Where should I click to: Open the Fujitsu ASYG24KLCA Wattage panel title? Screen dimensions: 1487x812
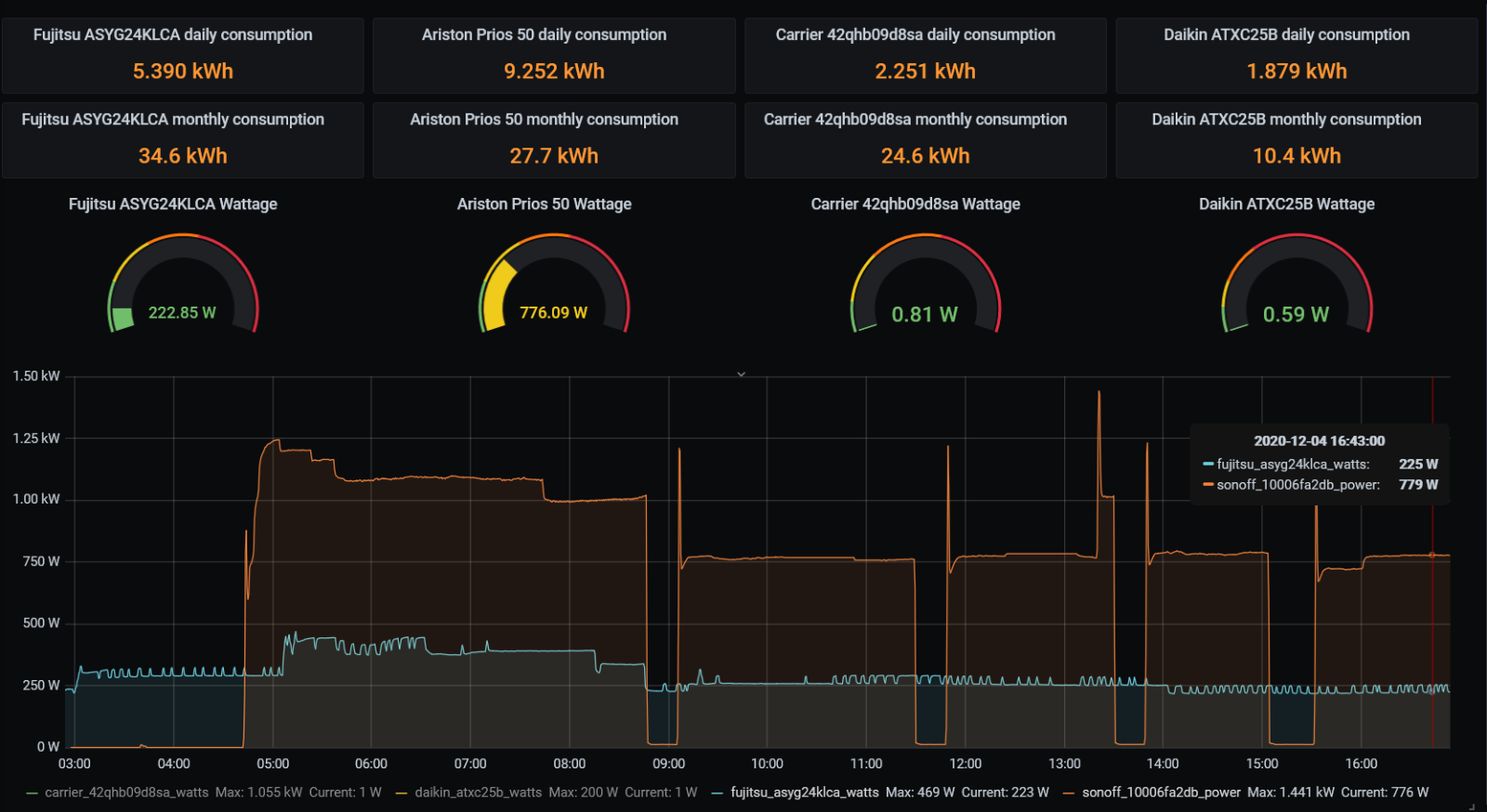(x=173, y=203)
